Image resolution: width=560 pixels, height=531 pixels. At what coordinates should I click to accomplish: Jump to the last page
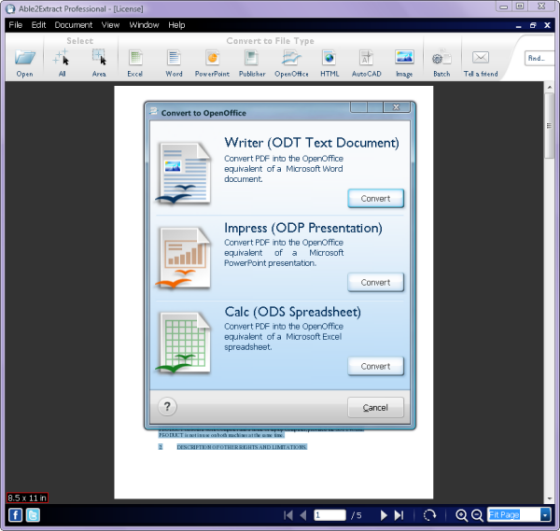399,515
